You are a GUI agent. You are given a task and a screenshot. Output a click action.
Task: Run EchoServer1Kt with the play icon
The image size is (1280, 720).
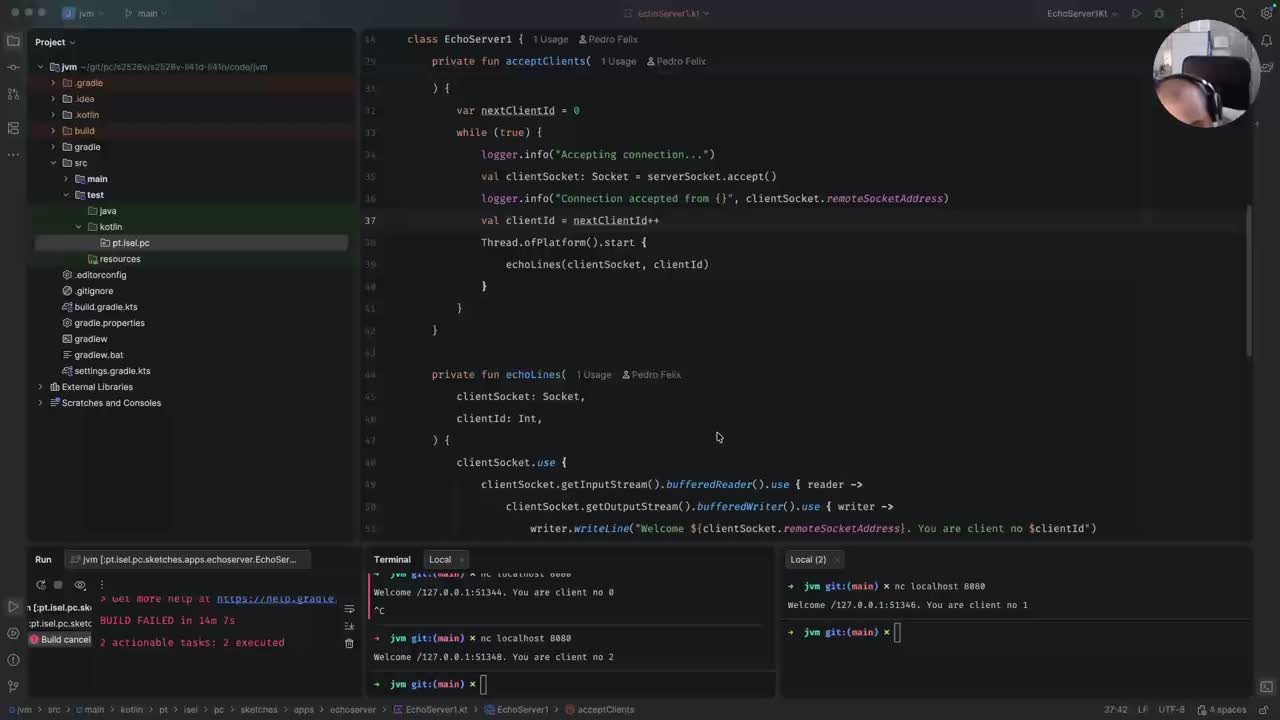[1136, 14]
